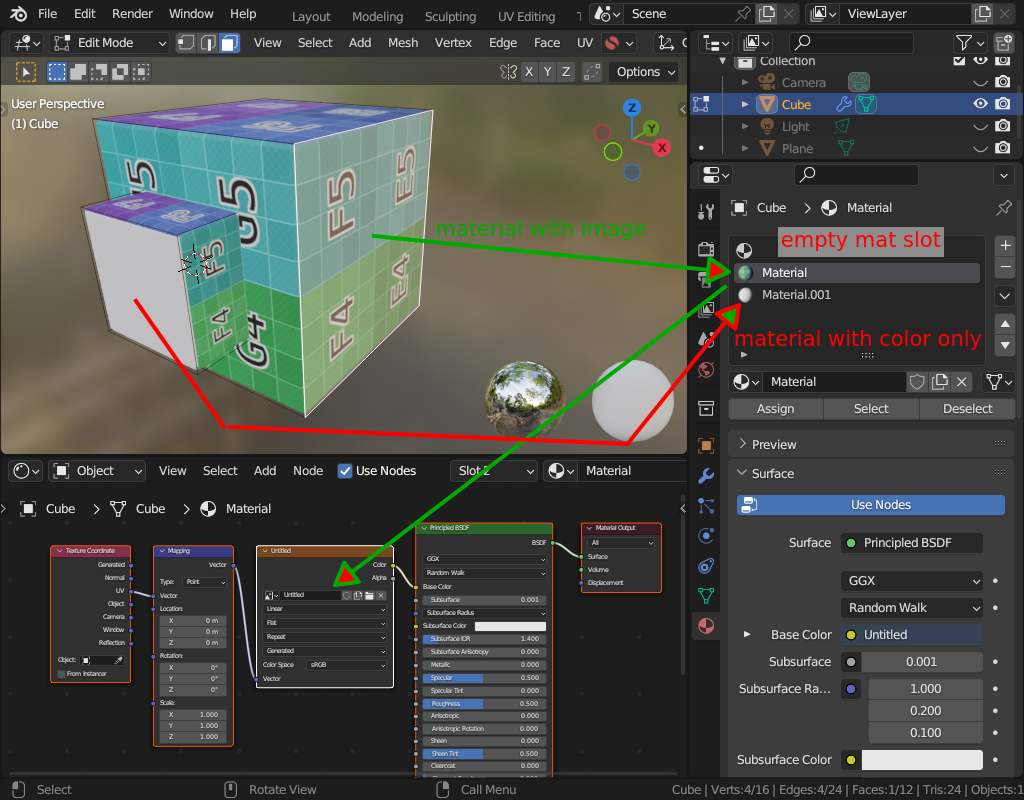This screenshot has height=800, width=1024.
Task: Add a new material slot with plus
Action: (x=1005, y=246)
